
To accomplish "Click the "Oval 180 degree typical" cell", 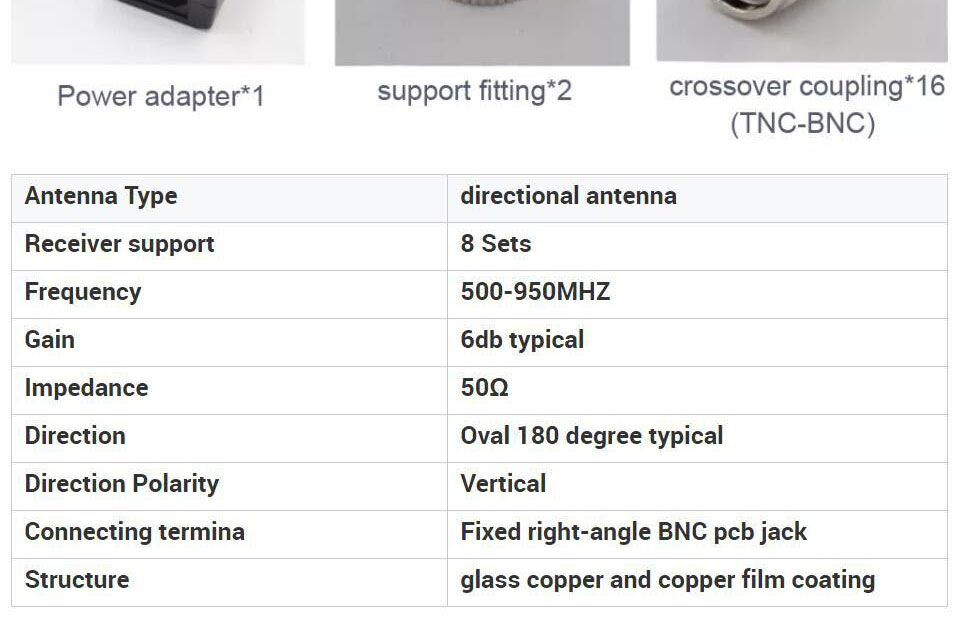I will (591, 436).
